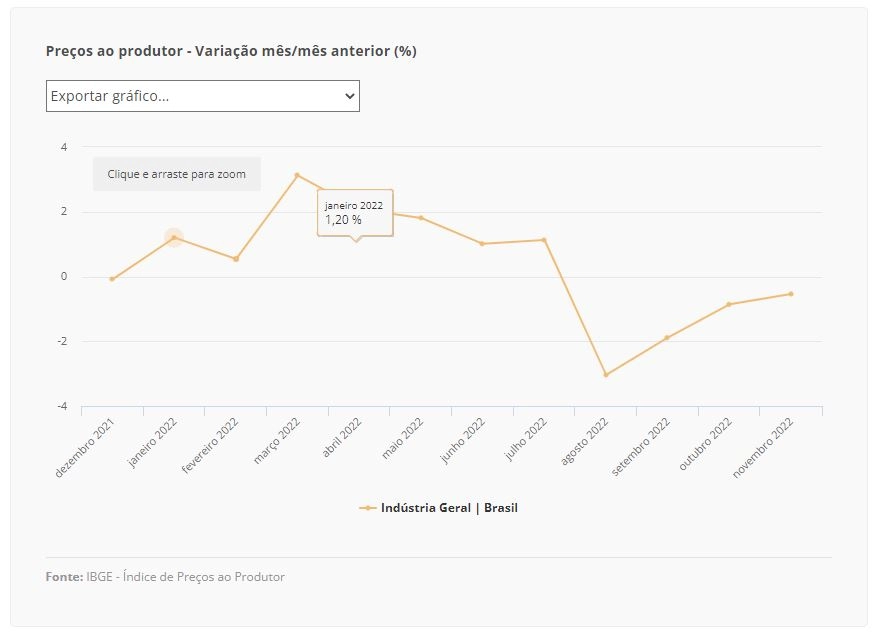Select the maio 2022 data point
The image size is (876, 635).
pyautogui.click(x=421, y=218)
